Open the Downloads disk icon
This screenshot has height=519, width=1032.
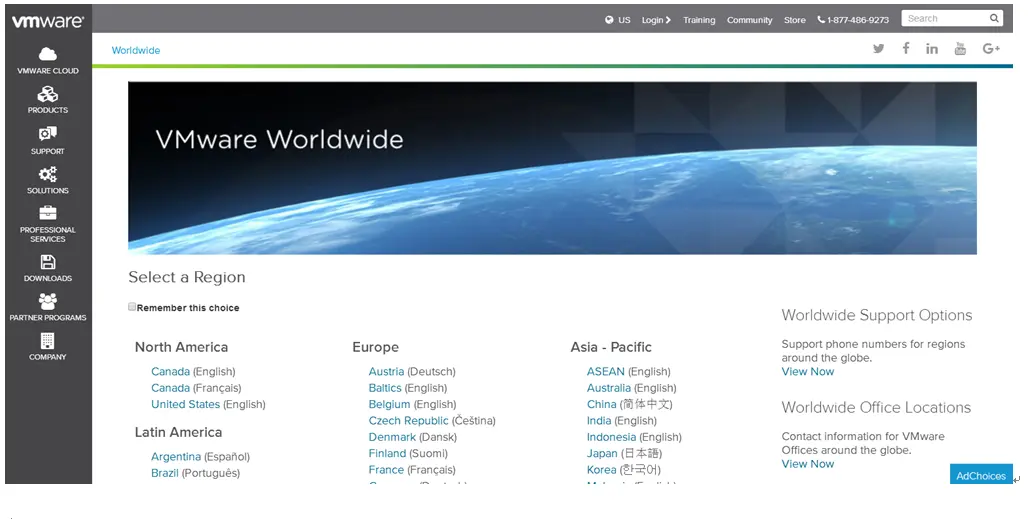(x=47, y=262)
